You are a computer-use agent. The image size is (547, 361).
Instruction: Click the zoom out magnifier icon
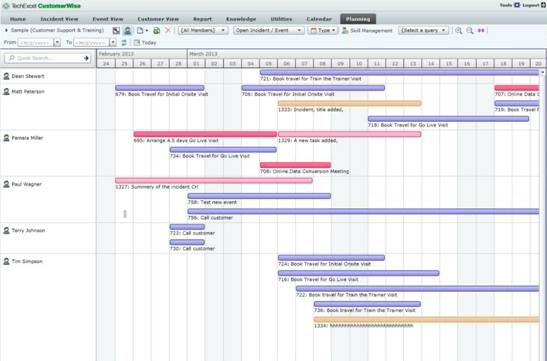(470, 31)
